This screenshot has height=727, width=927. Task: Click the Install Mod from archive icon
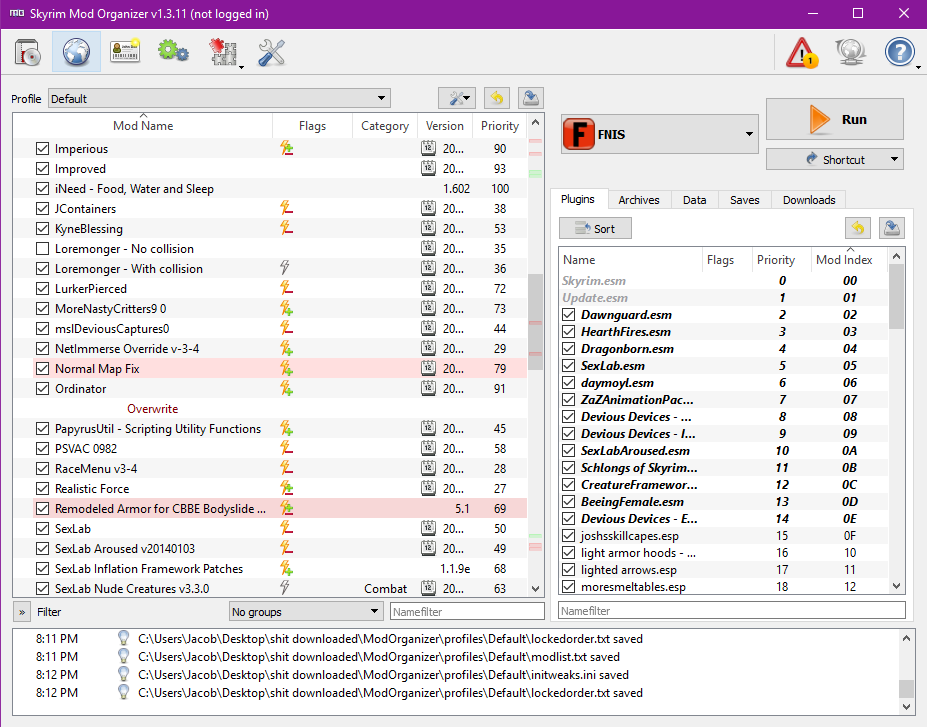click(29, 53)
